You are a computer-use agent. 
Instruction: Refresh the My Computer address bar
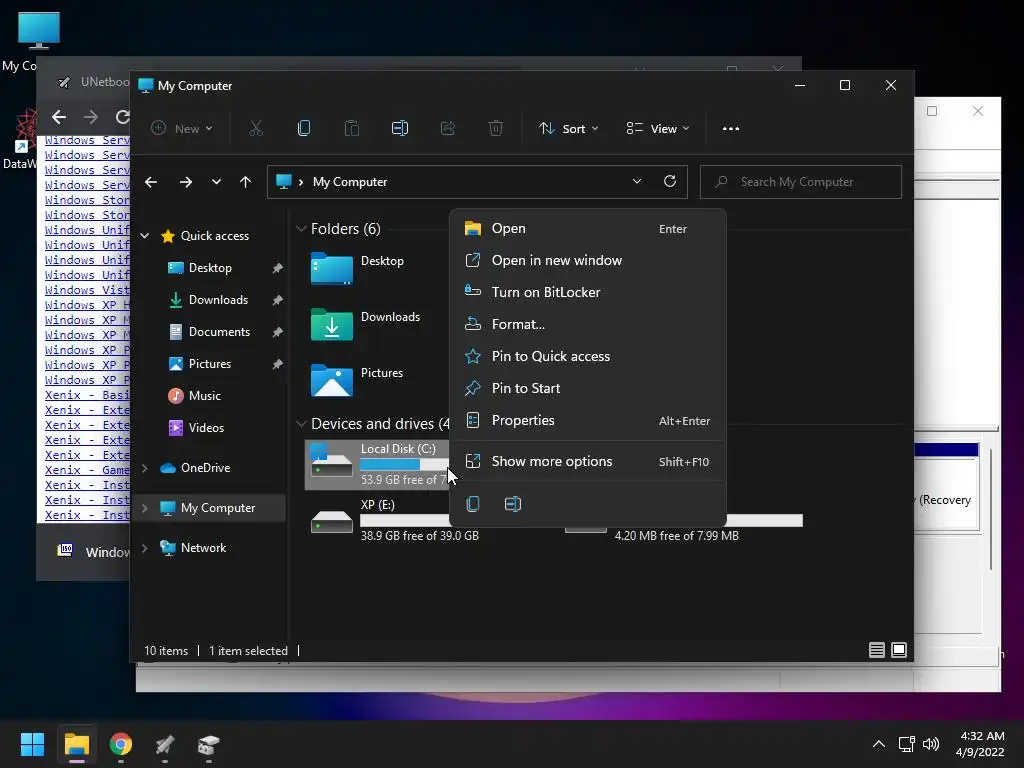[x=670, y=182]
